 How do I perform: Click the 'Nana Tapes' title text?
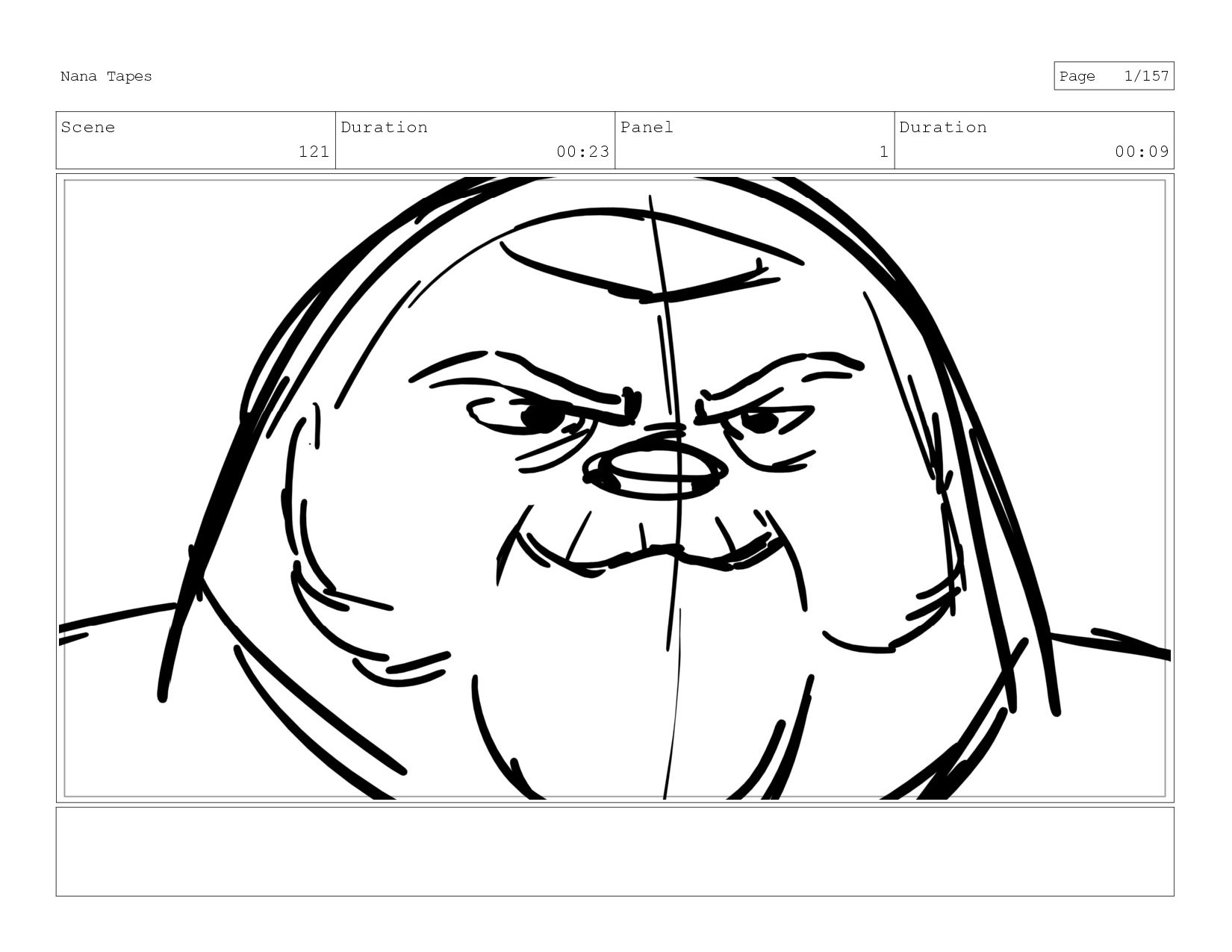[106, 76]
